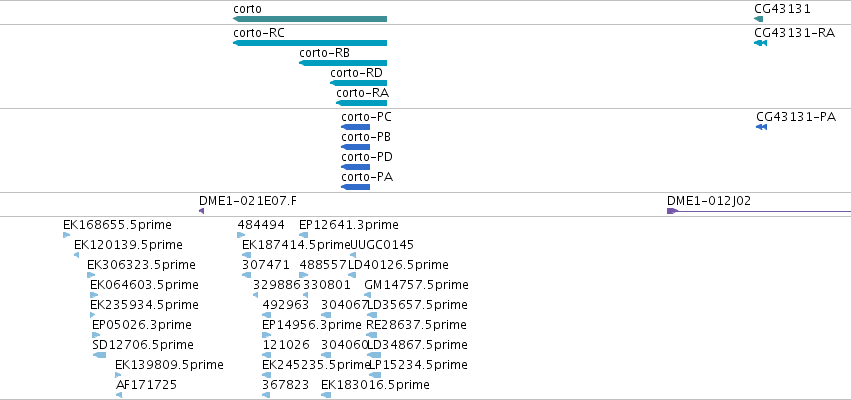
Task: Select the corto gene bar
Action: tap(310, 19)
